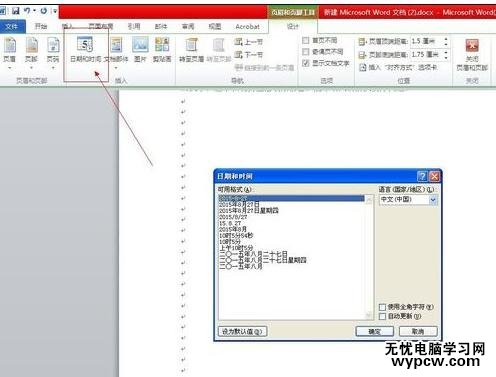Select format "2015年8月27日星期四"
This screenshot has width=496, height=377.
(x=249, y=210)
